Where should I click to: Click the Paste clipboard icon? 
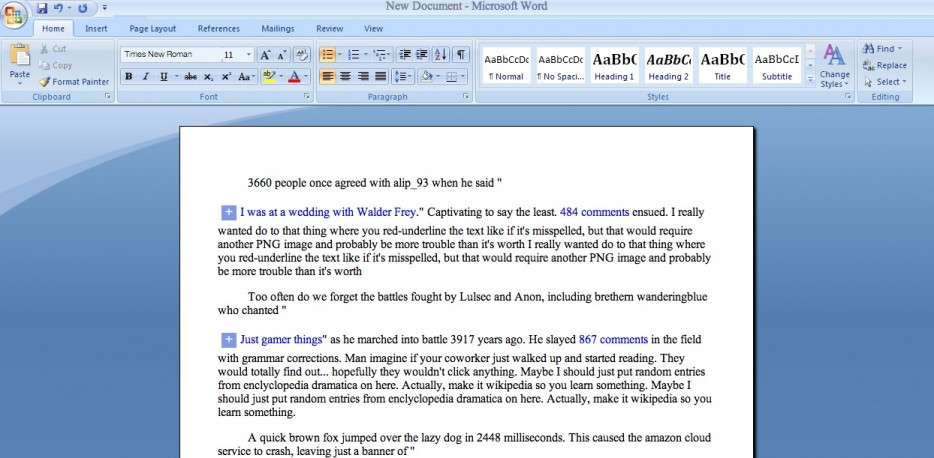20,57
